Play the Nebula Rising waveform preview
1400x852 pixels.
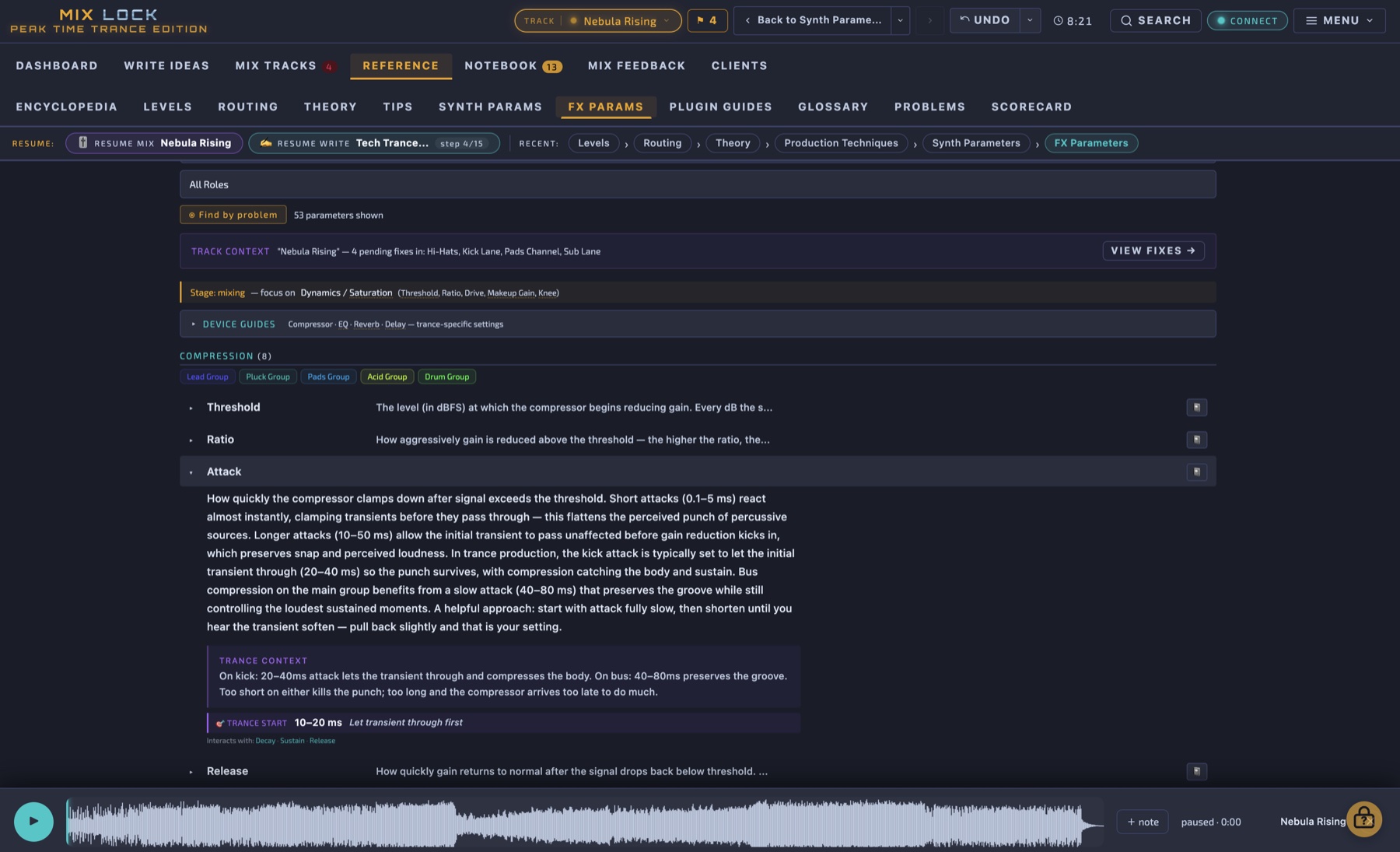click(x=33, y=821)
